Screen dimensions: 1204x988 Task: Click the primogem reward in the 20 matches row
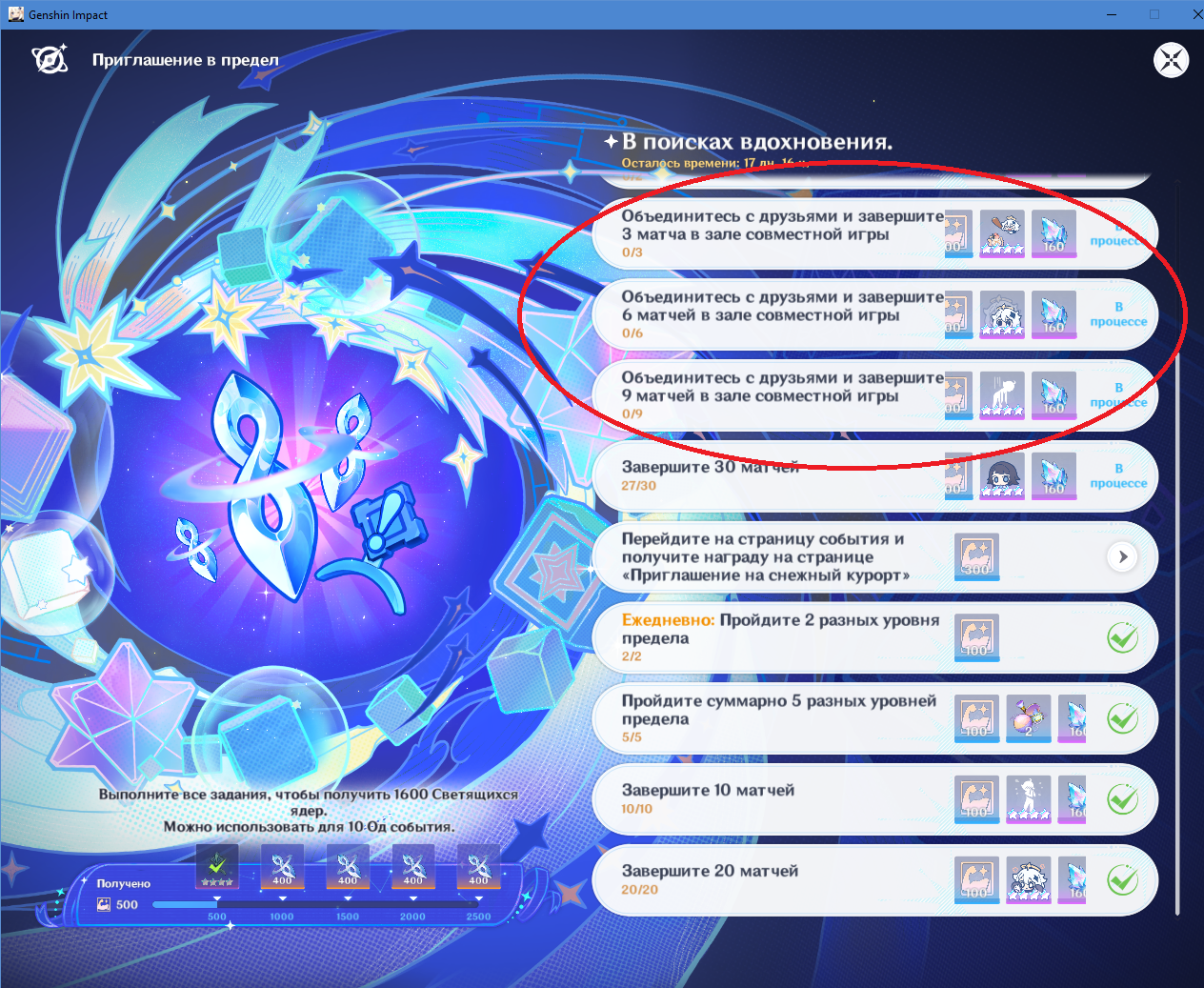[x=1073, y=880]
